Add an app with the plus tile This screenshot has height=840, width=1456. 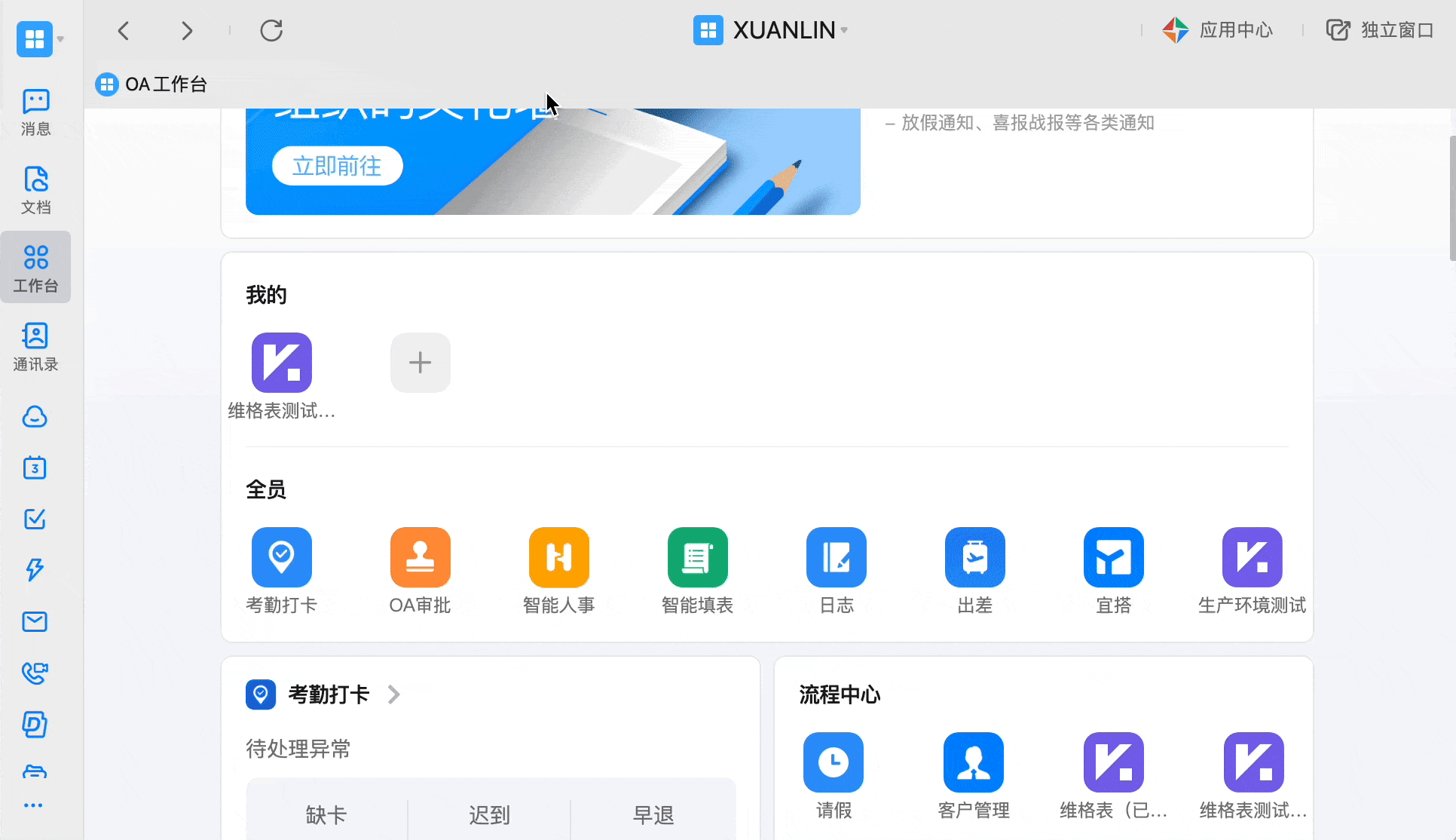click(x=420, y=363)
